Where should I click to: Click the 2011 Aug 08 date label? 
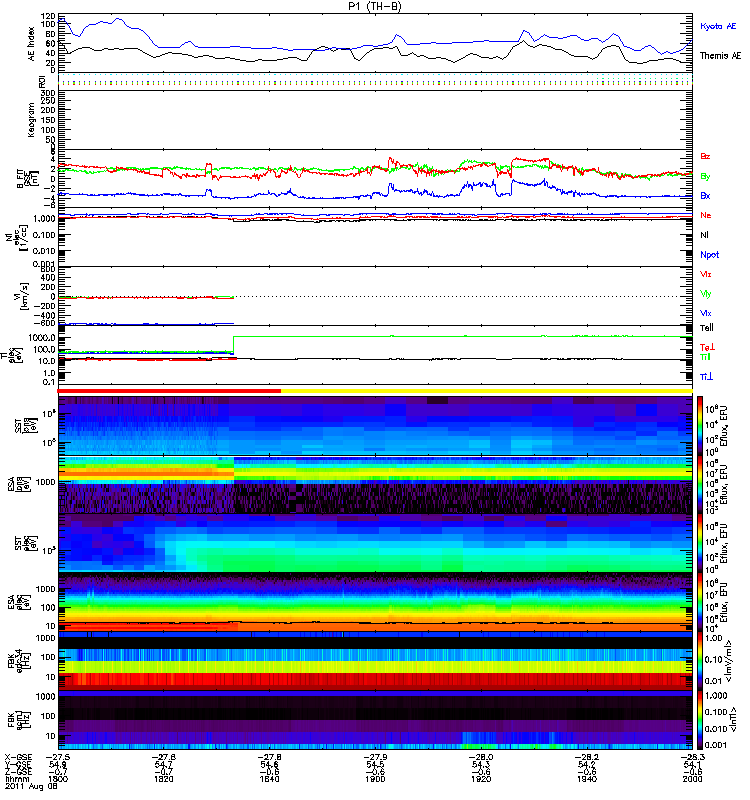coord(32,786)
